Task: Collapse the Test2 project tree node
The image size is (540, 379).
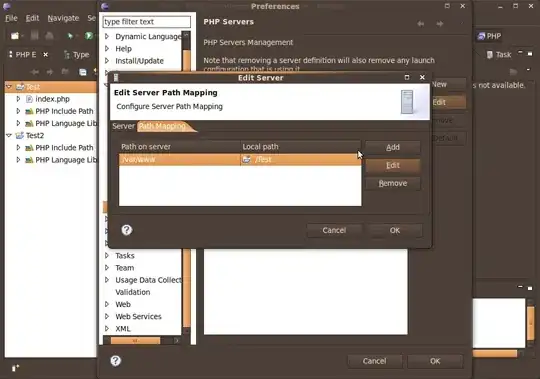Action: coord(9,135)
